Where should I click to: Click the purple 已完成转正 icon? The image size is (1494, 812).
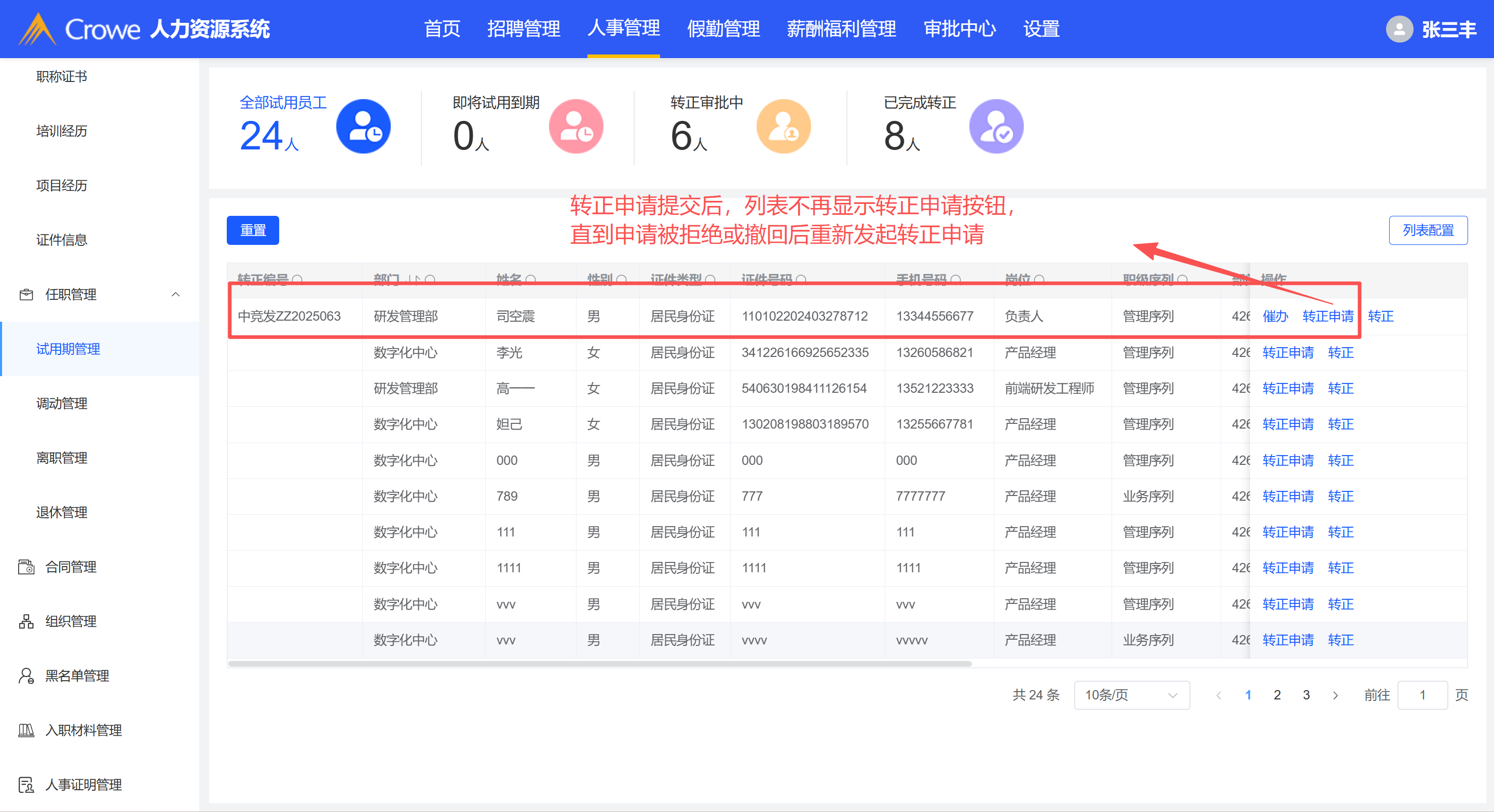tap(996, 127)
